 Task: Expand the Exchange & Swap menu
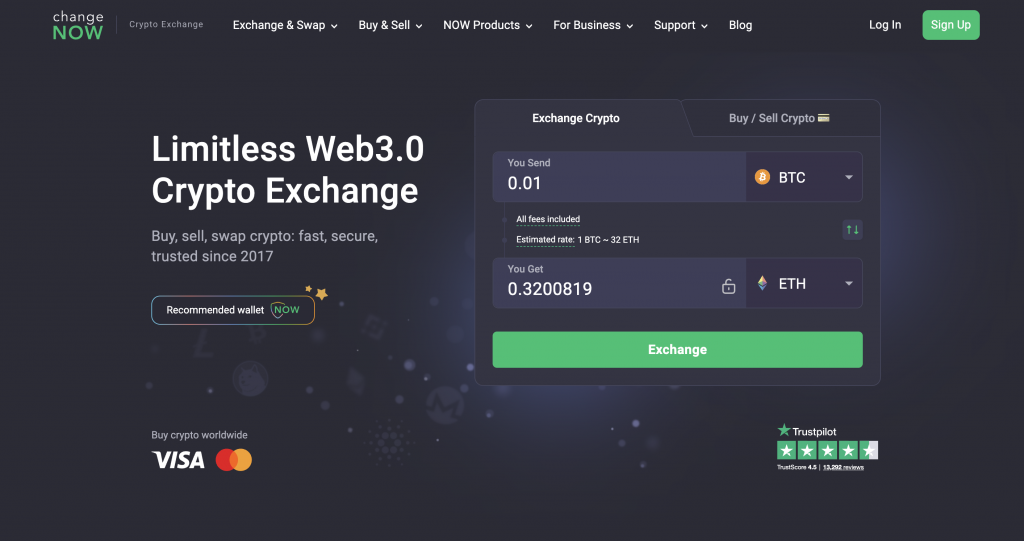click(x=285, y=25)
